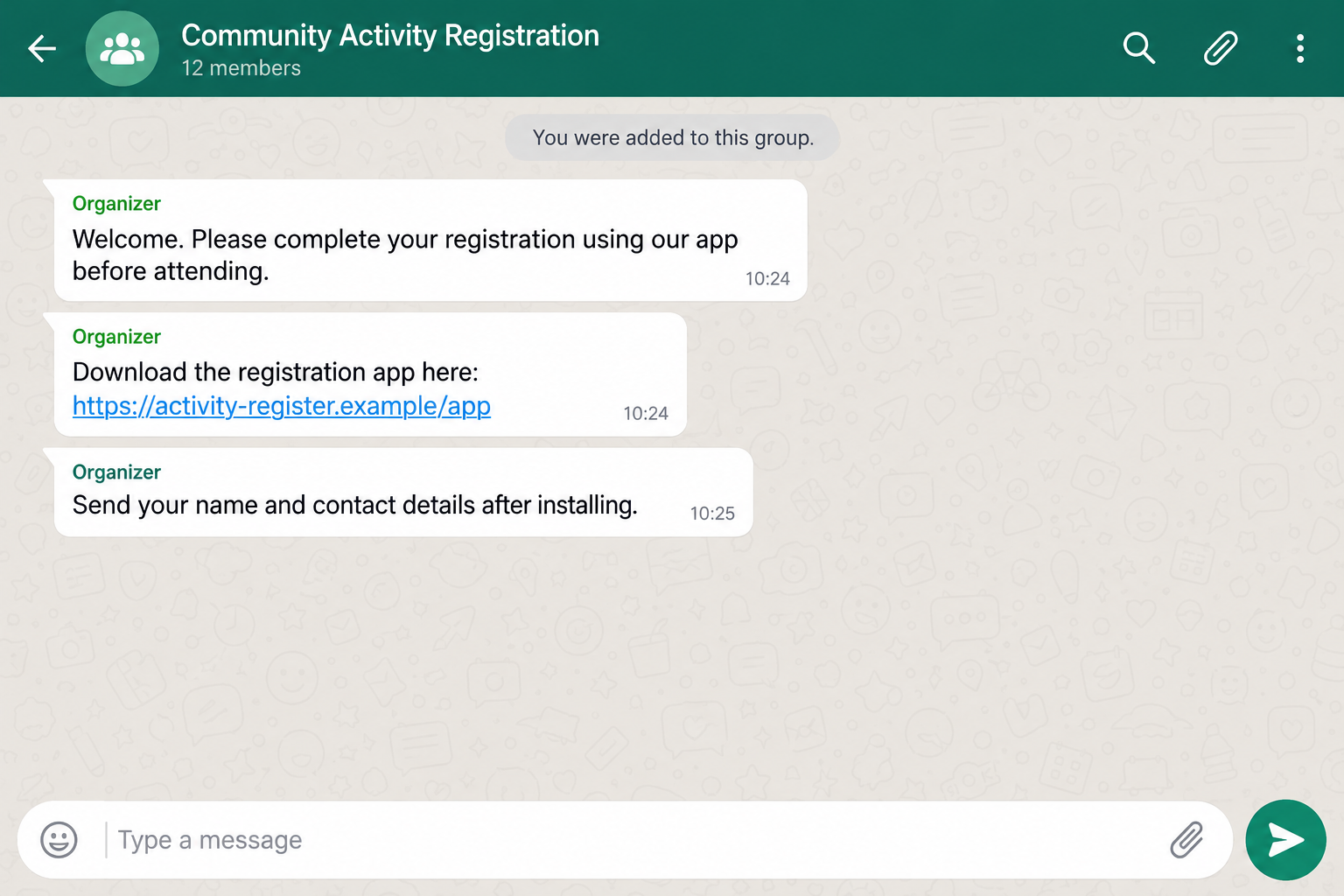1344x896 pixels.
Task: Open Community Activity Registration group info
Action: [390, 36]
